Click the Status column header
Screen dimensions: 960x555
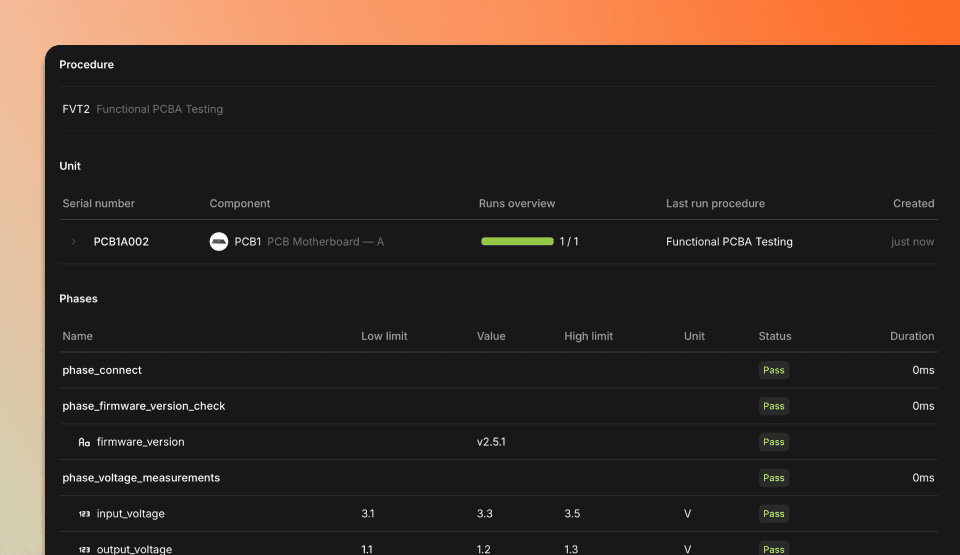coord(775,336)
